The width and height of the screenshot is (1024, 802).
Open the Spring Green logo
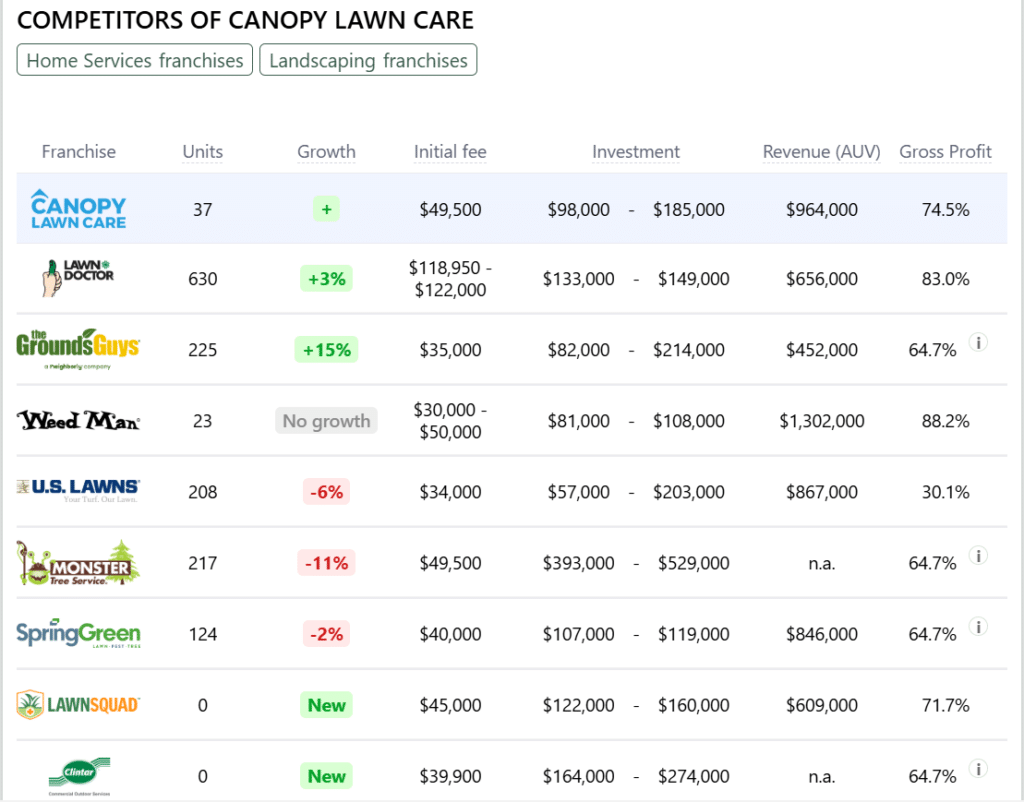(78, 634)
